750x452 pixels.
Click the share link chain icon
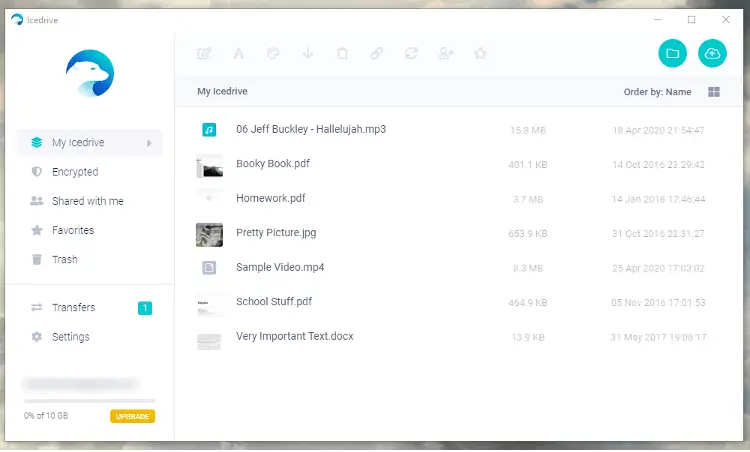(x=376, y=54)
